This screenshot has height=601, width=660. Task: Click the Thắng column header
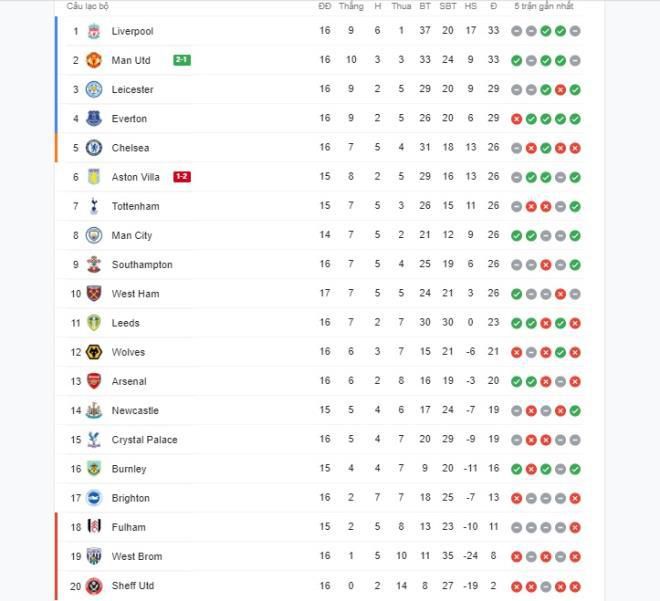(x=351, y=6)
